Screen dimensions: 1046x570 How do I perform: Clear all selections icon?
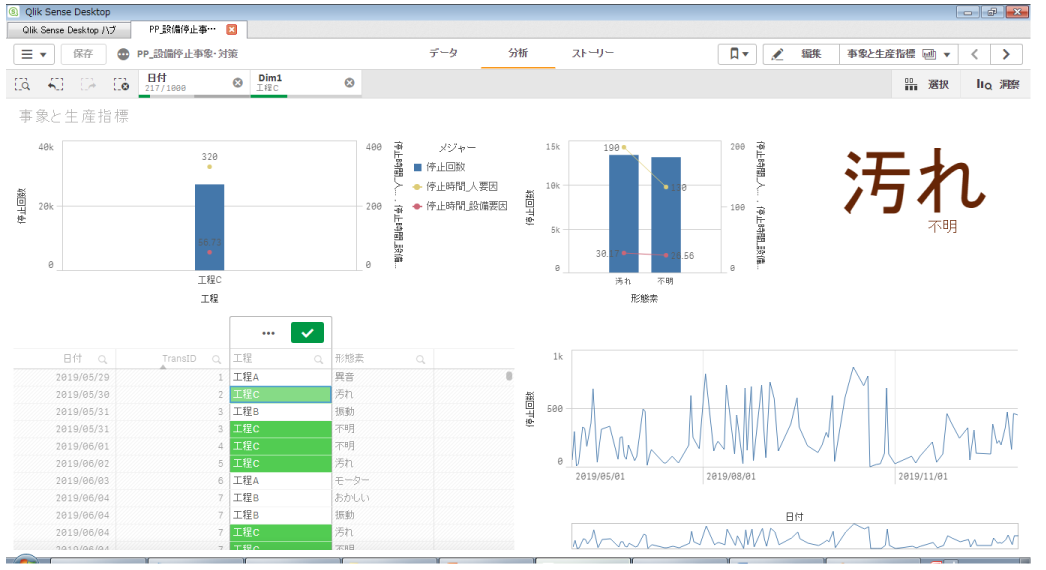coord(121,85)
